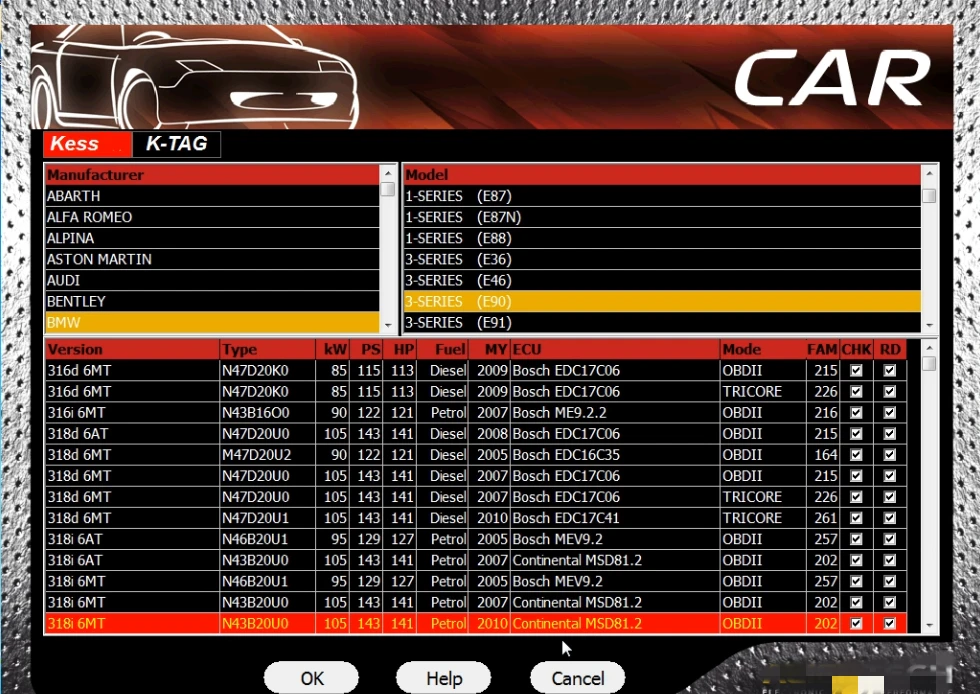Pick model 3-SERIES (E46)
Image resolution: width=980 pixels, height=694 pixels.
point(662,280)
